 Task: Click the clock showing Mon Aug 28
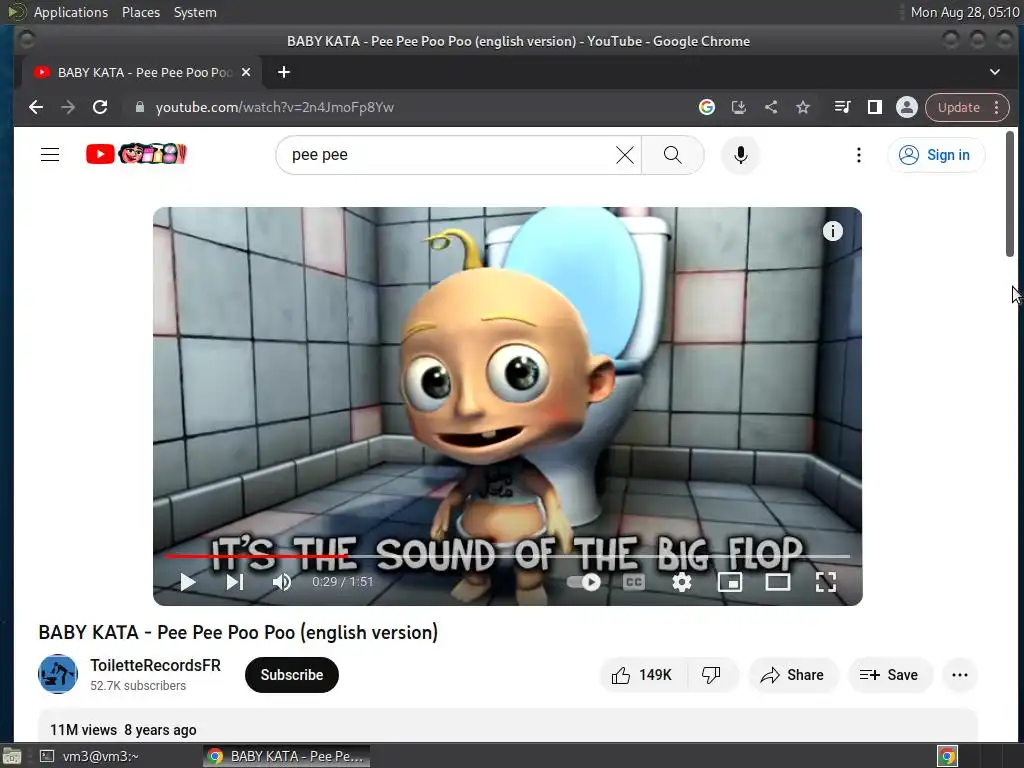(965, 12)
